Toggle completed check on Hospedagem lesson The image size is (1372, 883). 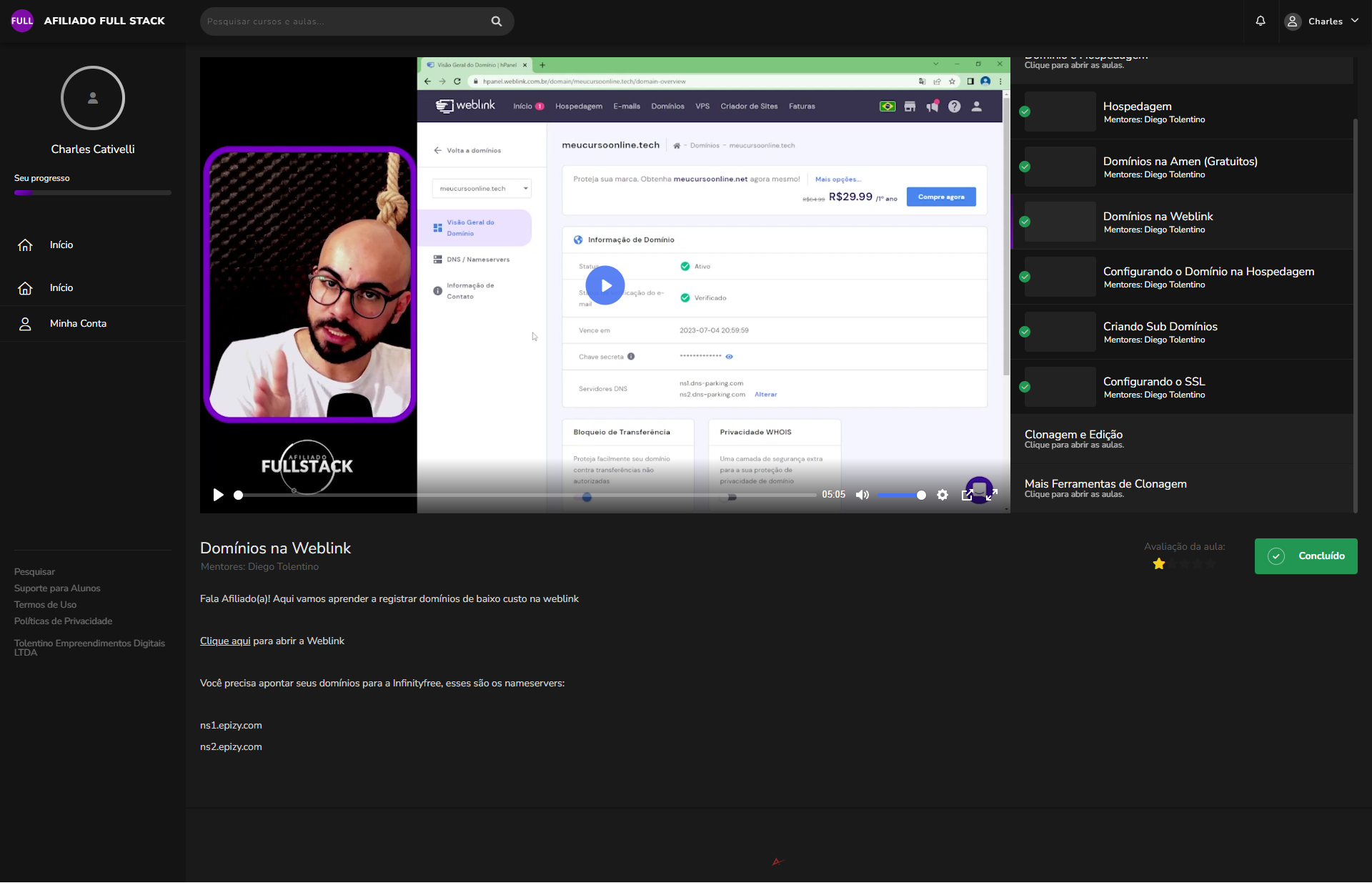1025,112
